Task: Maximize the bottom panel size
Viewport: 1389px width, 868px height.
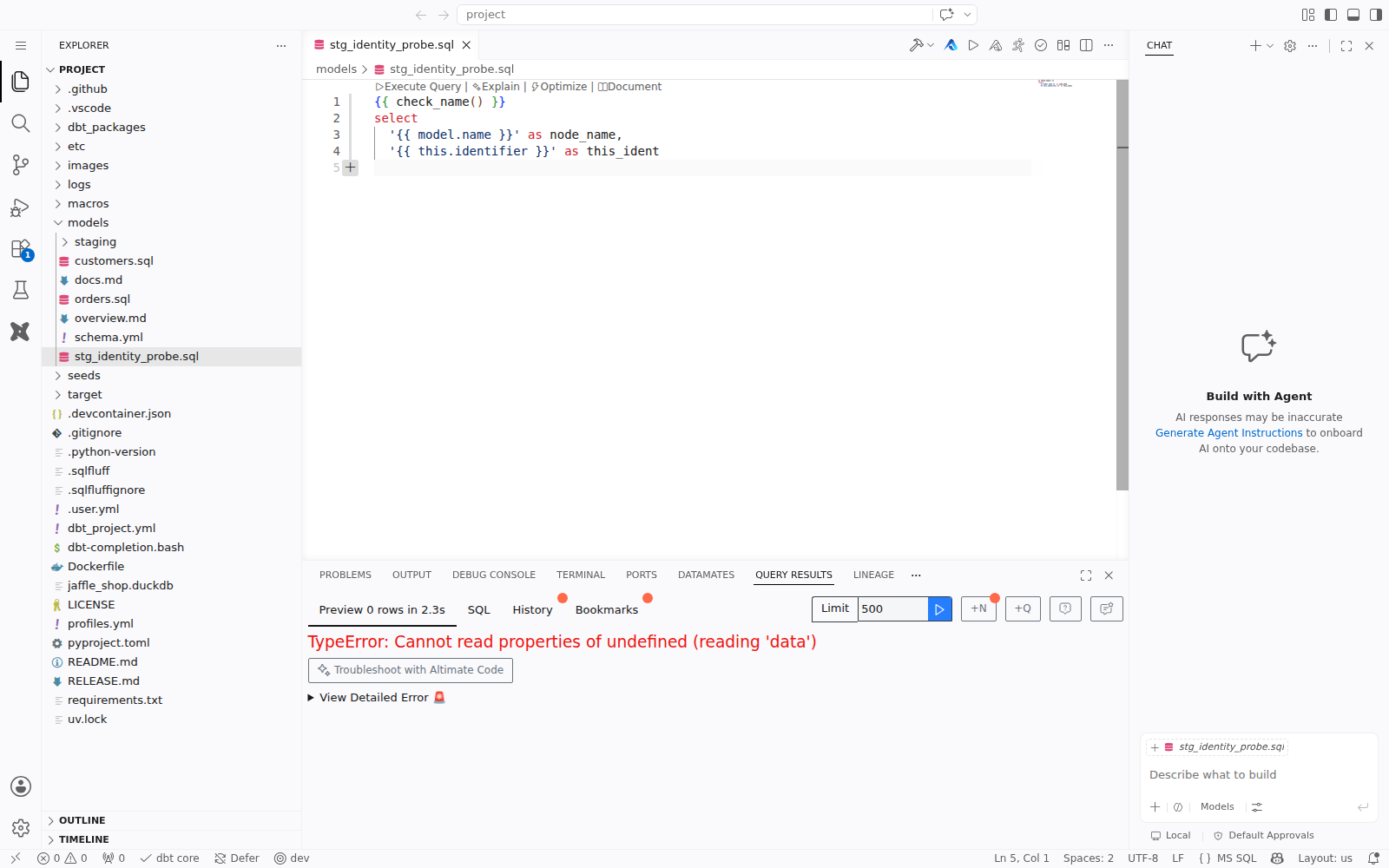Action: pyautogui.click(x=1086, y=575)
